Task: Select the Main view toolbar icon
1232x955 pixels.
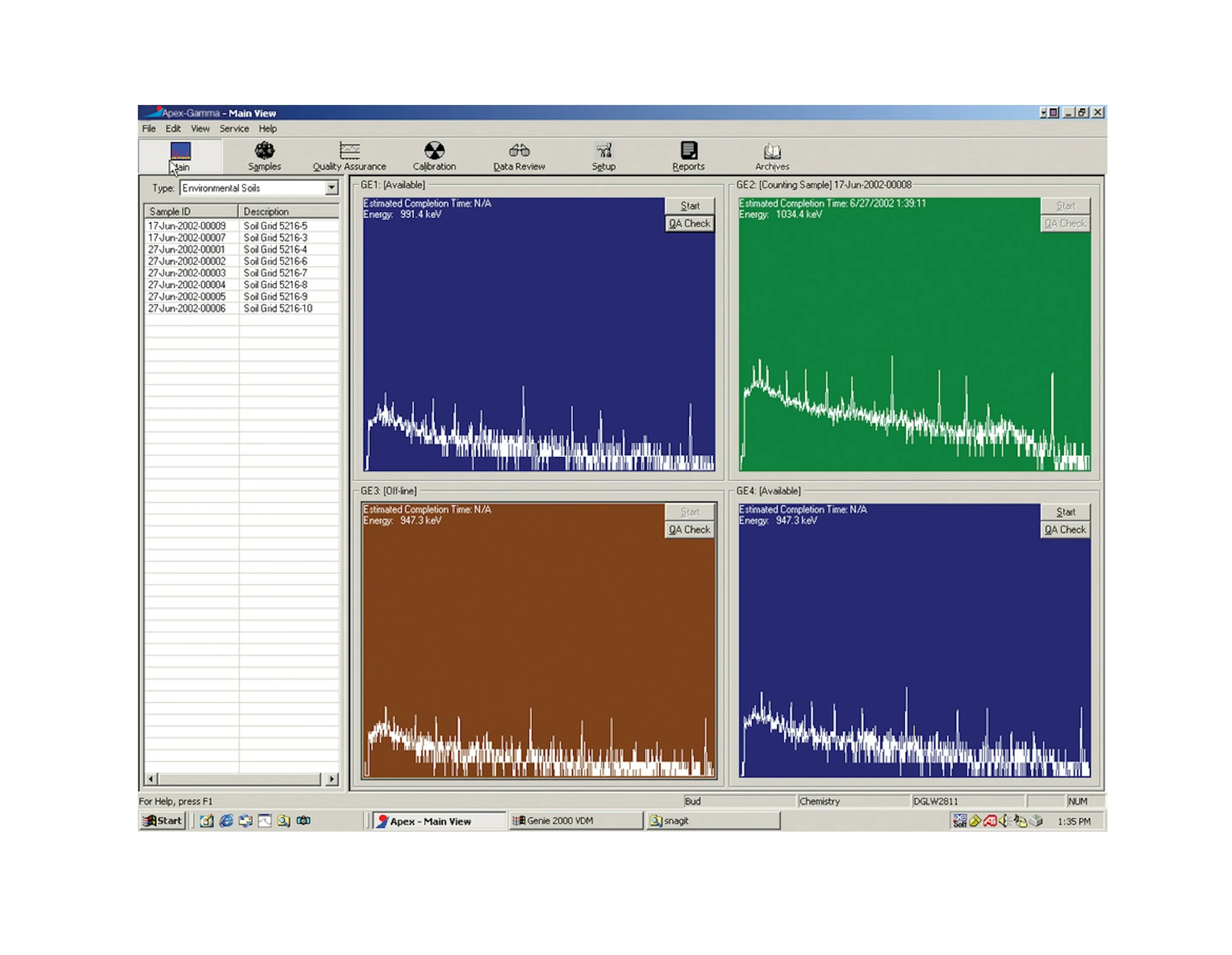Action: (181, 156)
